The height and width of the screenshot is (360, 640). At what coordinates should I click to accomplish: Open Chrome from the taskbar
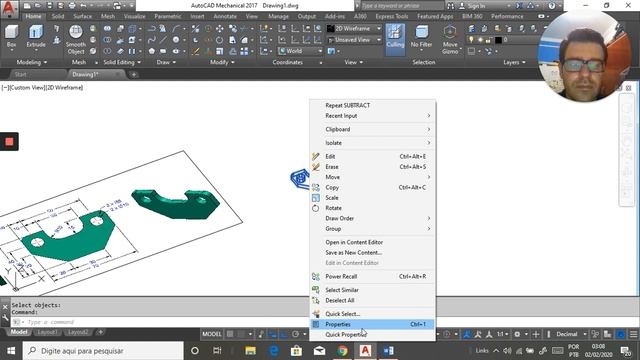pos(342,351)
